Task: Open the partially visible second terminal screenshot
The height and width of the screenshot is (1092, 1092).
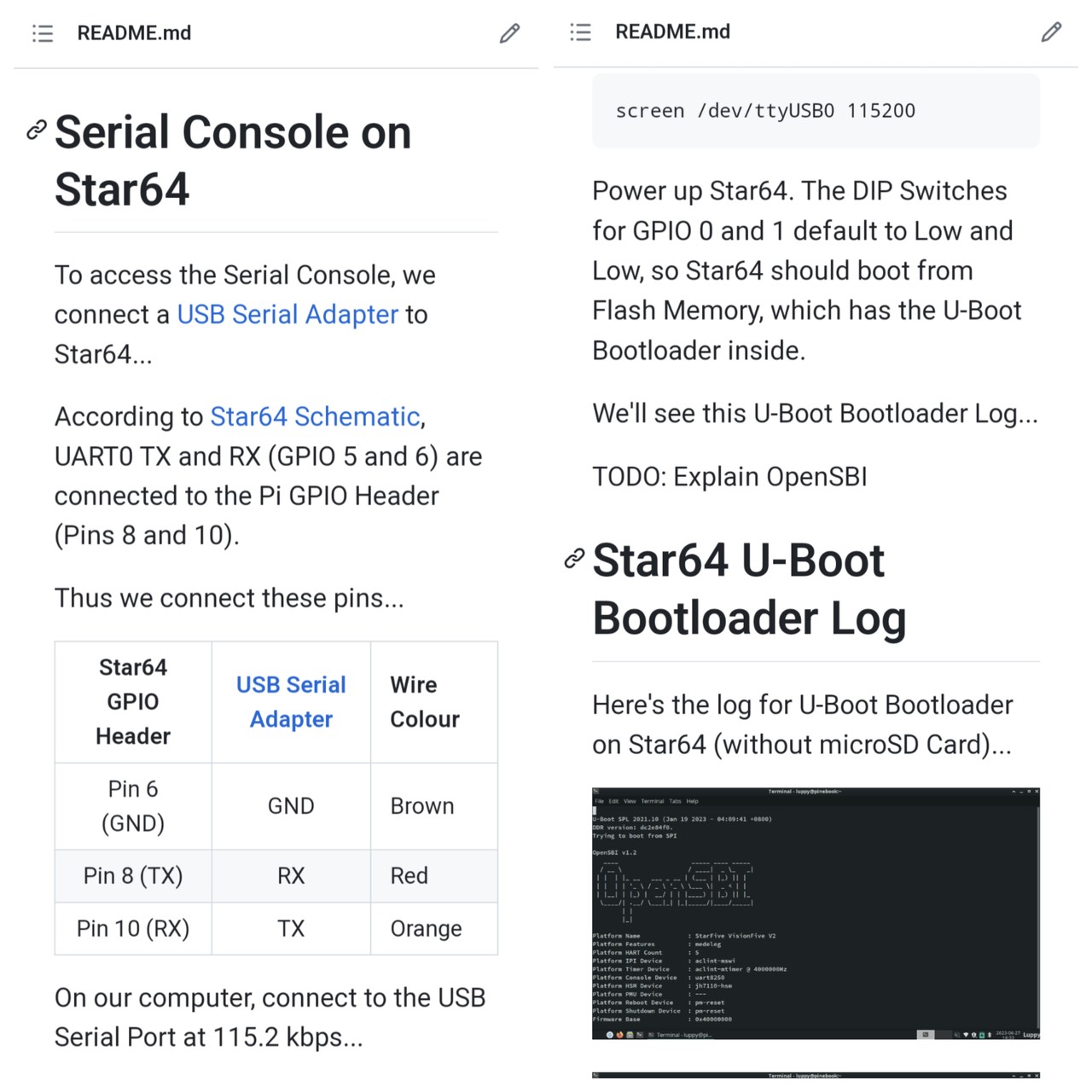Action: 816,1076
